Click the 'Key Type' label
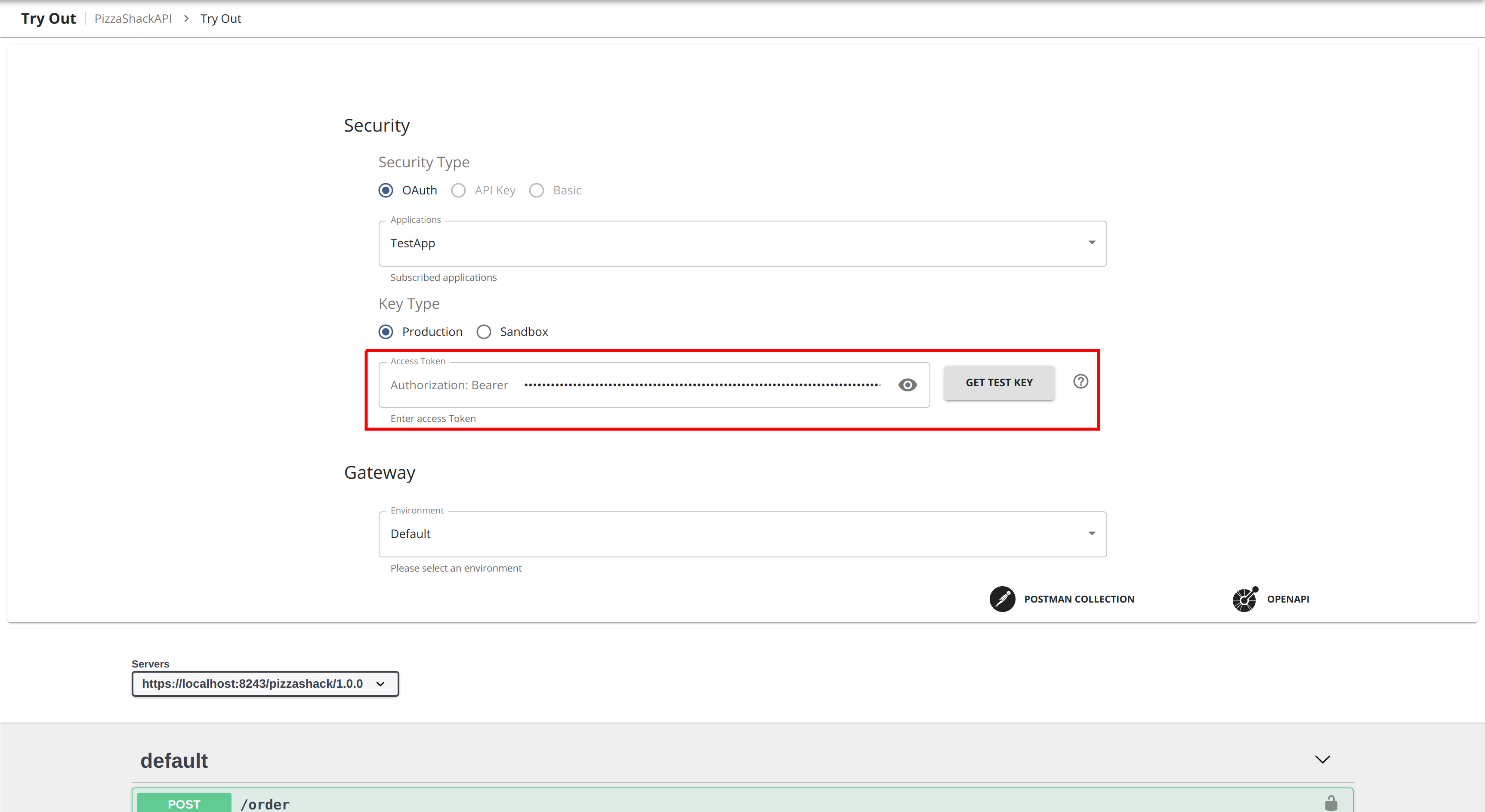Image resolution: width=1485 pixels, height=812 pixels. click(409, 304)
